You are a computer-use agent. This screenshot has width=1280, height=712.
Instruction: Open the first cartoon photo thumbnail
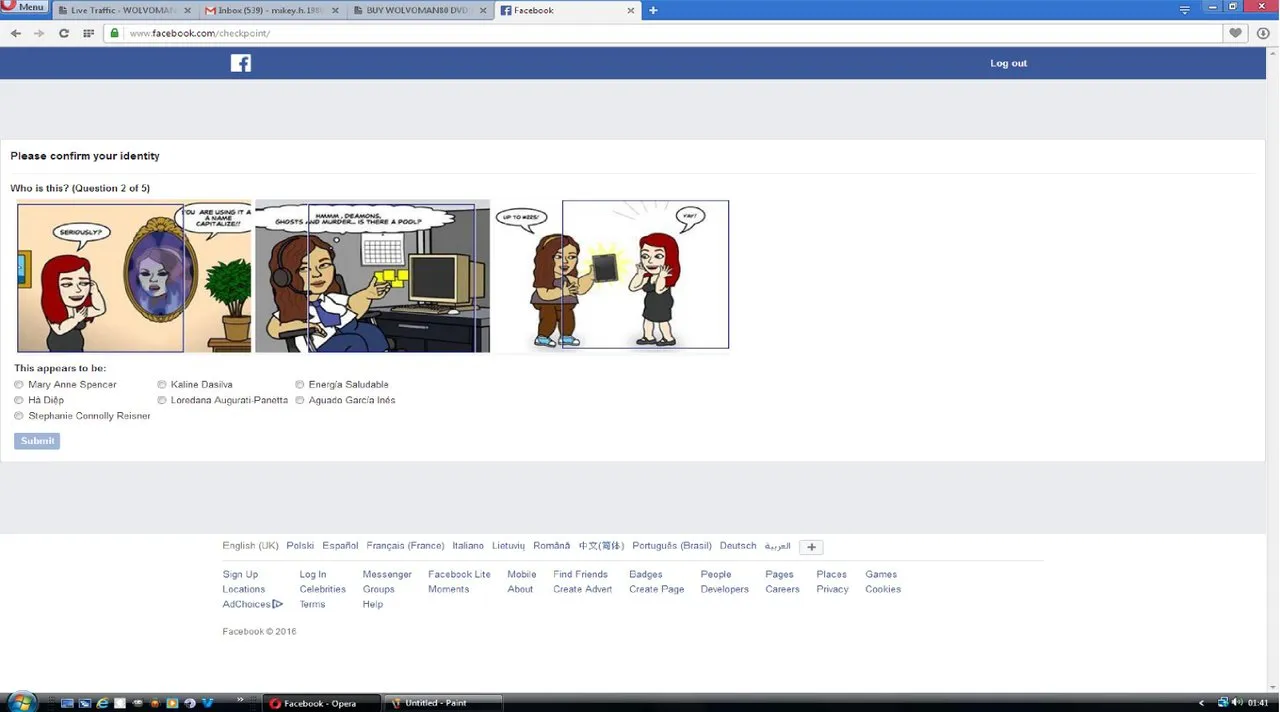pos(134,277)
